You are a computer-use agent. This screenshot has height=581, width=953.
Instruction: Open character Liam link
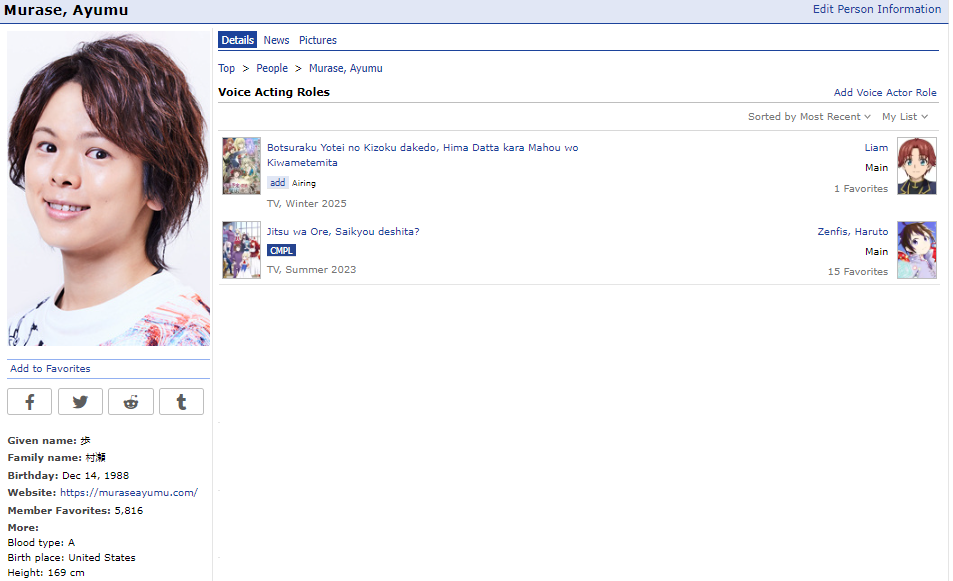pos(876,148)
